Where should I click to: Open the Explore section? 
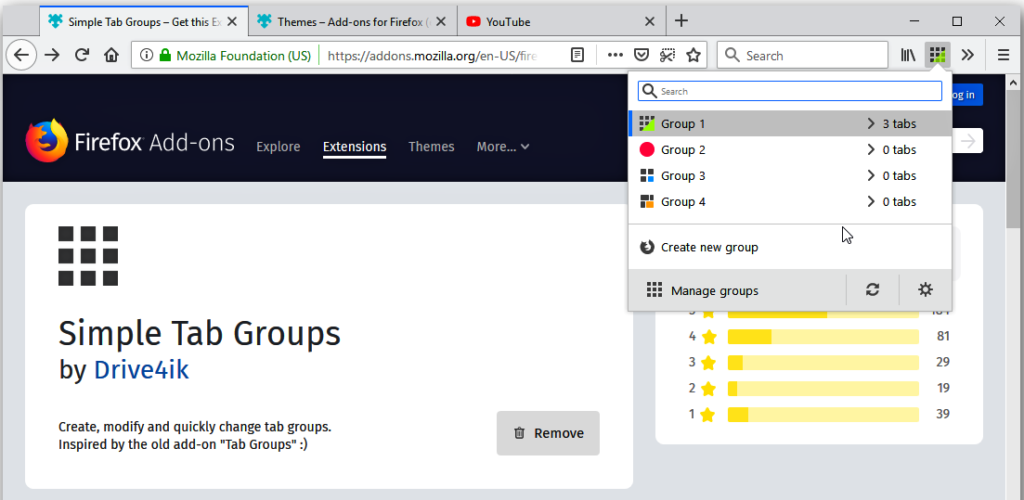[x=278, y=146]
